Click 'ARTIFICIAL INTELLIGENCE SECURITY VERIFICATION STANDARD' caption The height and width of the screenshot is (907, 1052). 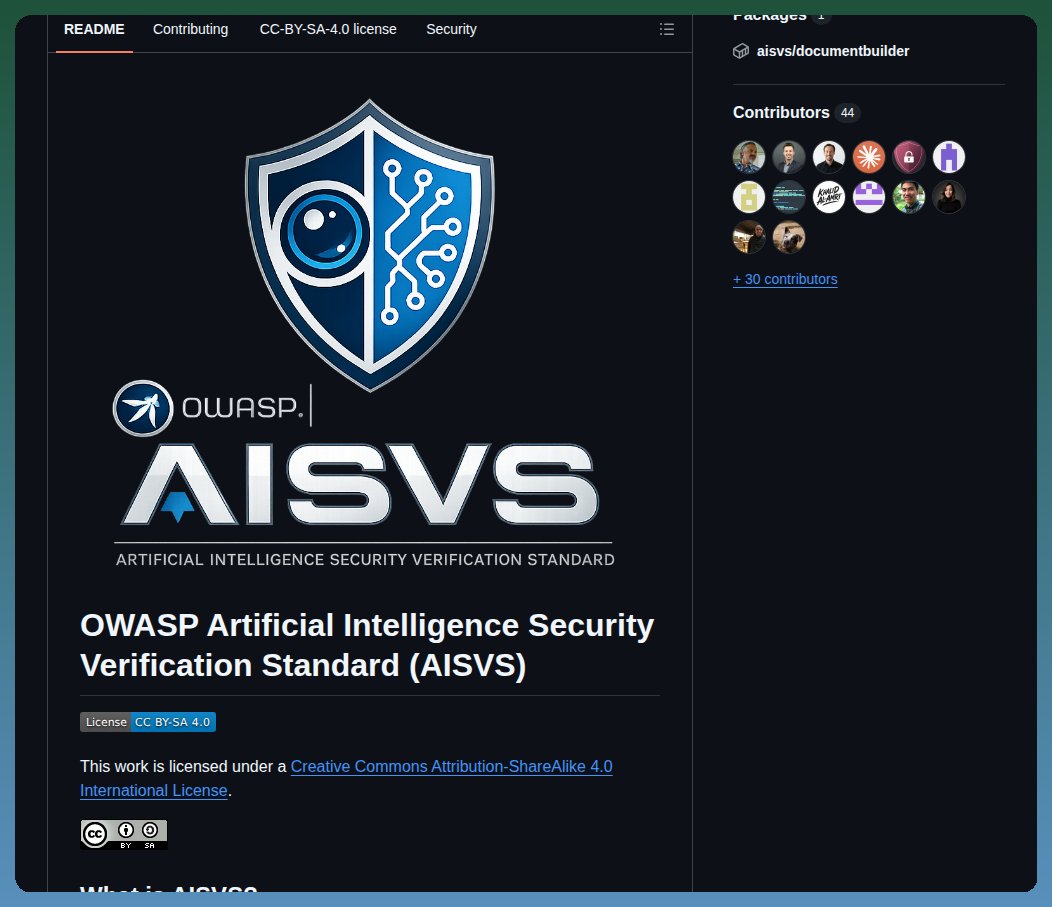[x=365, y=559]
